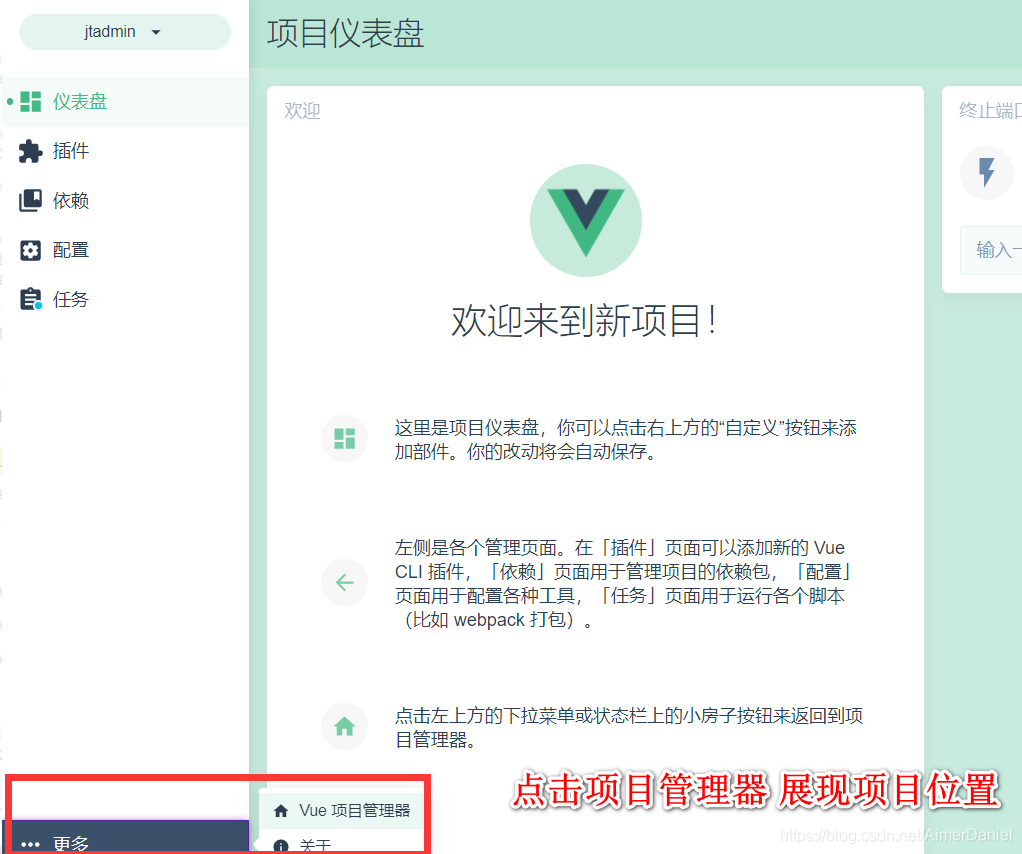Viewport: 1022px width, 854px height.
Task: Click the 欢迎来到新项目 heading
Action: point(585,321)
